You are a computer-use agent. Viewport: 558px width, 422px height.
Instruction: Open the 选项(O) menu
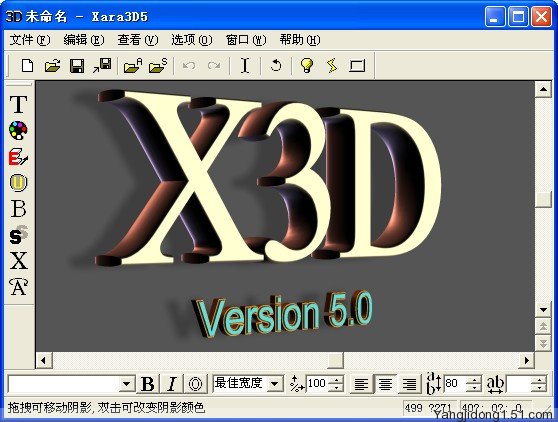coord(192,40)
